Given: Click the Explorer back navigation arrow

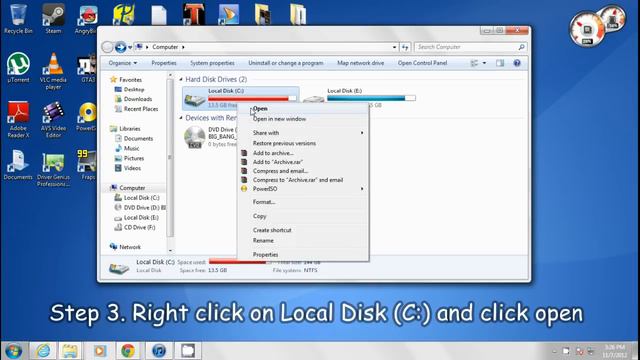Looking at the screenshot, I should [107, 47].
